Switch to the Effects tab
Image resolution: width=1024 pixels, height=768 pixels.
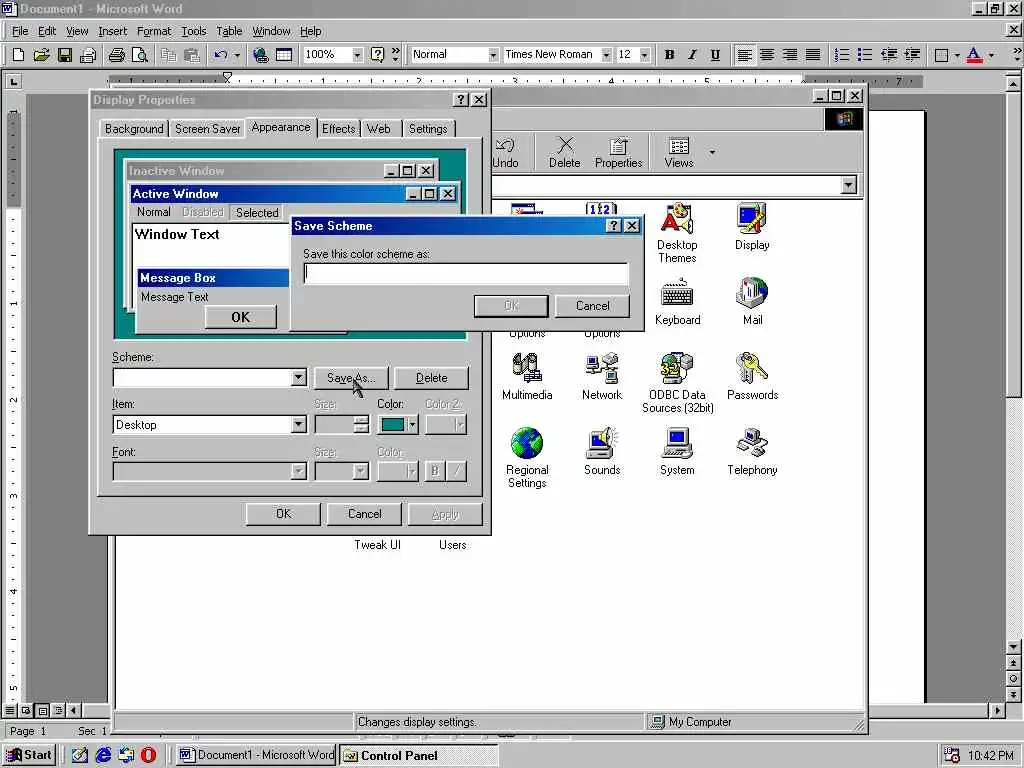(338, 129)
